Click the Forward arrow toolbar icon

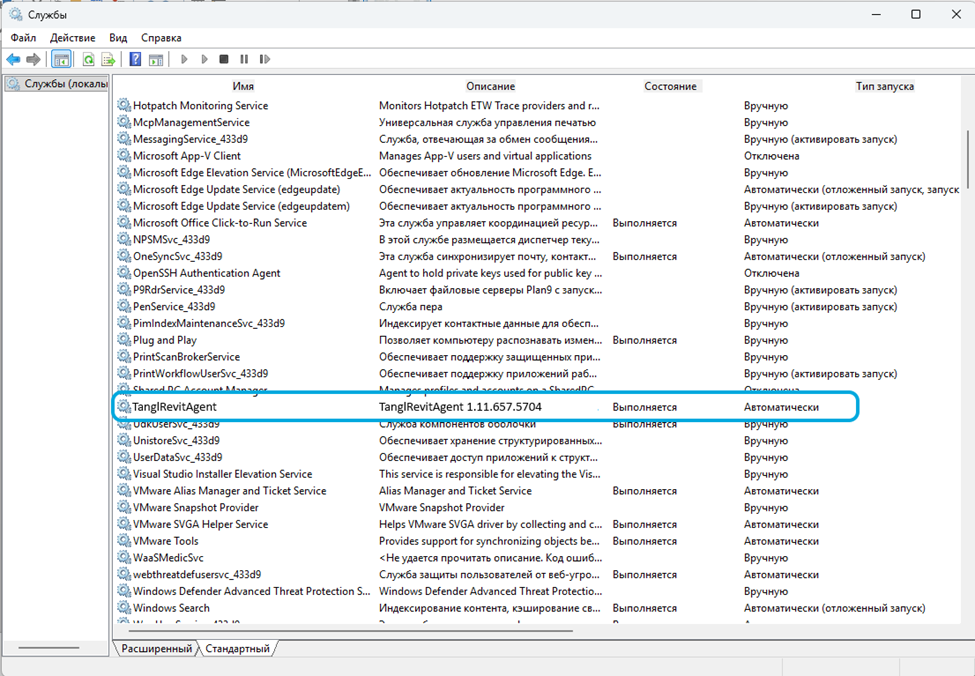click(33, 60)
